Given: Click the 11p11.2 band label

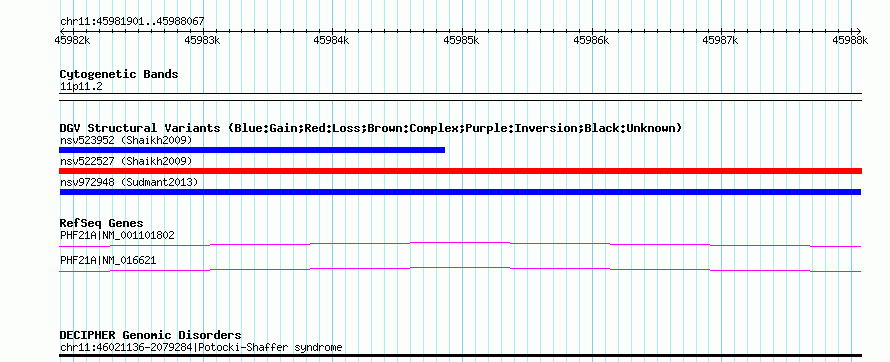Looking at the screenshot, I should click(81, 87).
